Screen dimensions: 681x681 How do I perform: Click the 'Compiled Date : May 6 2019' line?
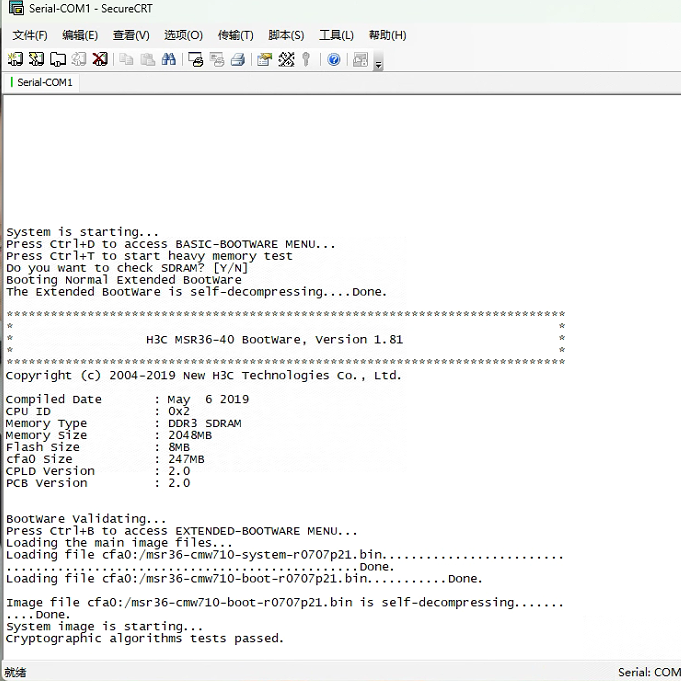[127, 399]
